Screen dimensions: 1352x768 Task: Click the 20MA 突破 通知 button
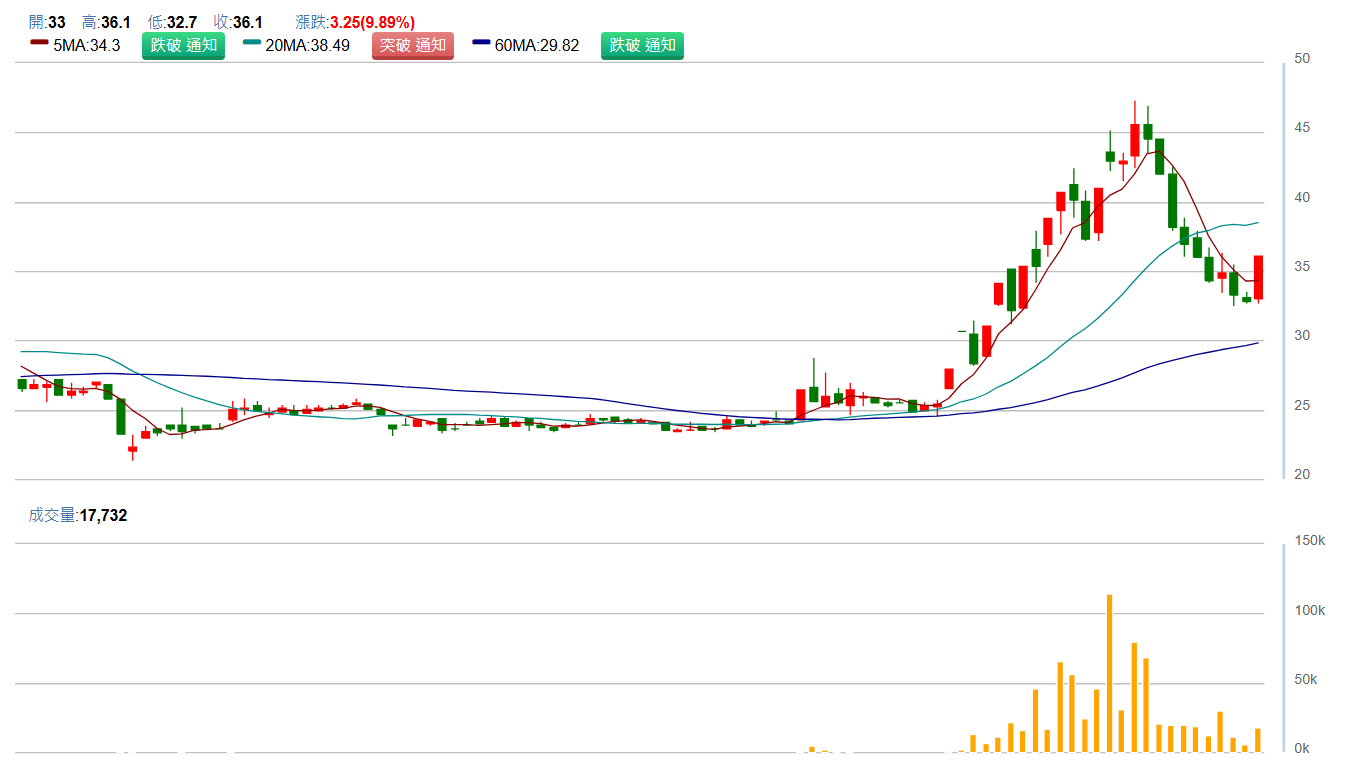[x=412, y=45]
